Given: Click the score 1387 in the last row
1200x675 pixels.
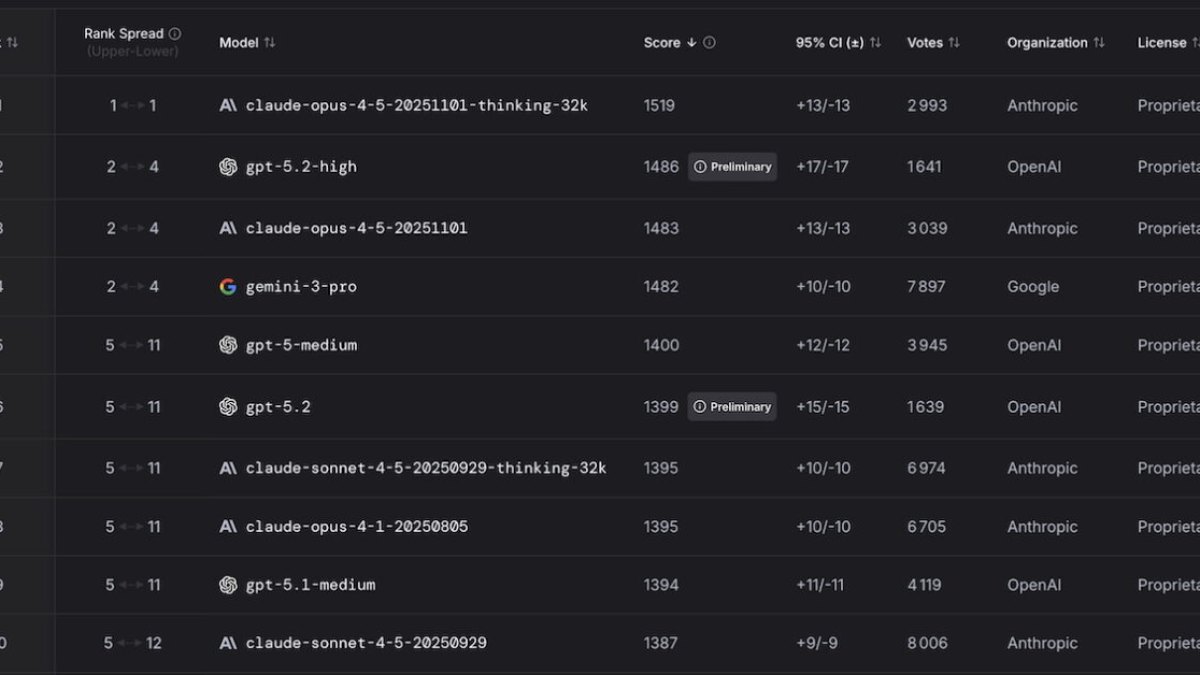Looking at the screenshot, I should pyautogui.click(x=661, y=643).
